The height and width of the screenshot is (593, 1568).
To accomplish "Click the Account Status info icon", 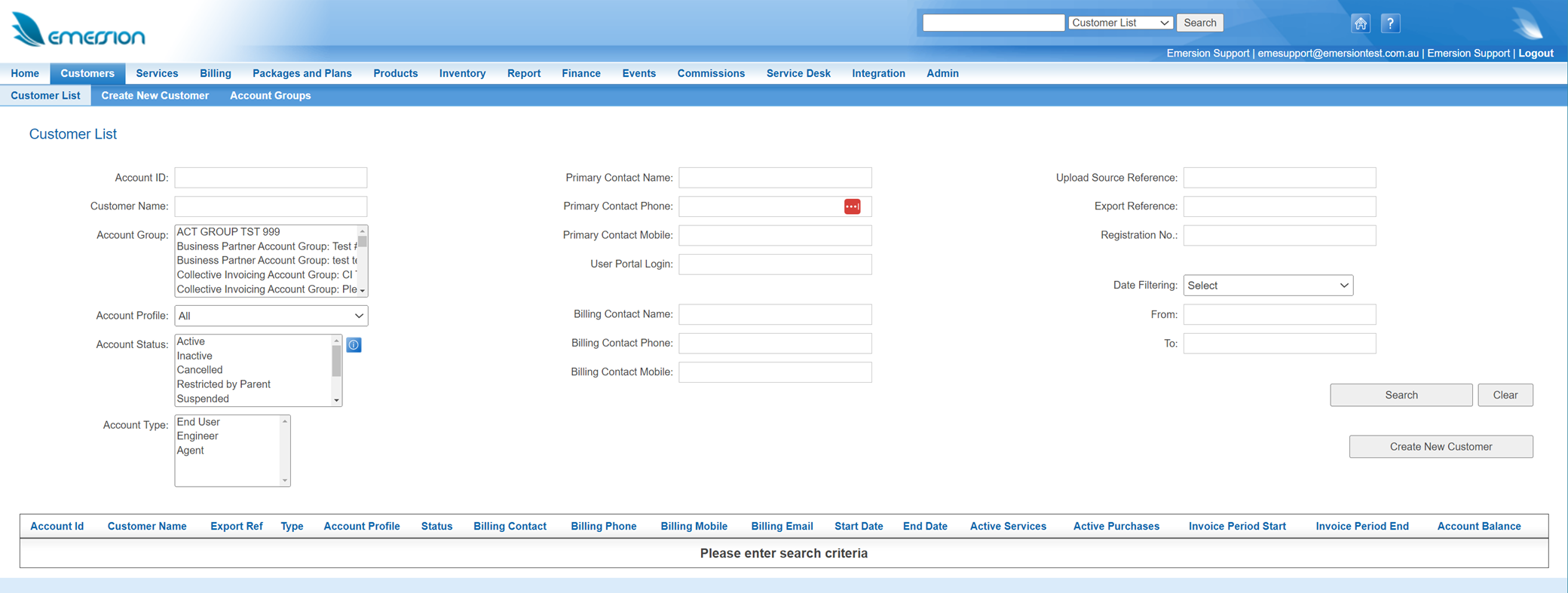I will [354, 345].
